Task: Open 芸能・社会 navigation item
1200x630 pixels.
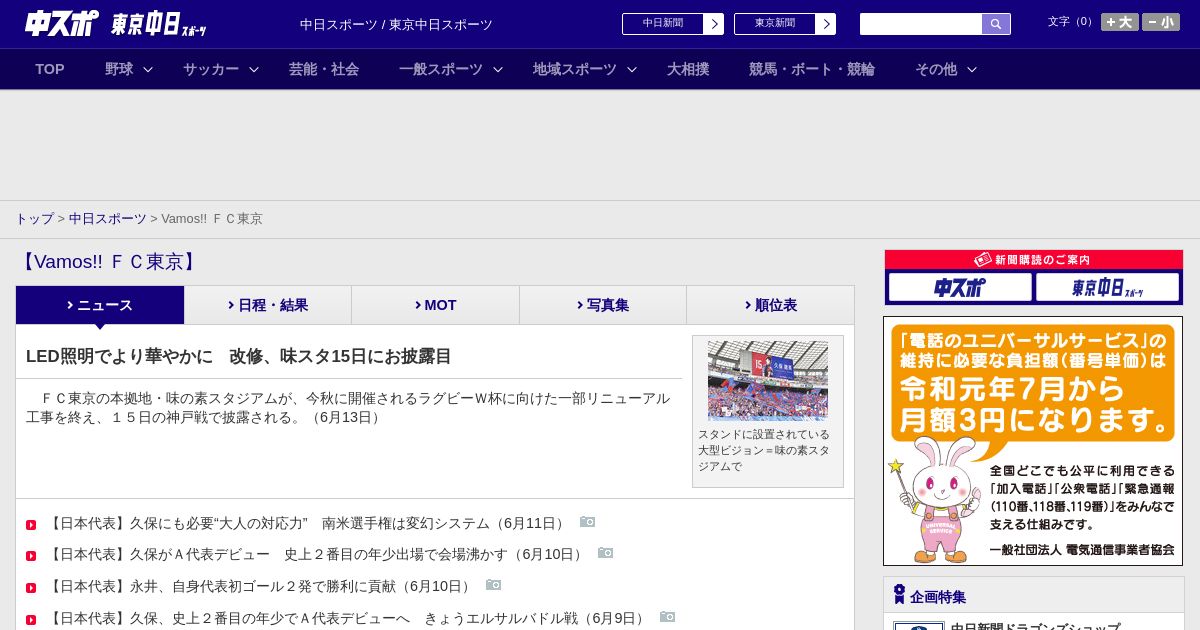Action: (324, 69)
